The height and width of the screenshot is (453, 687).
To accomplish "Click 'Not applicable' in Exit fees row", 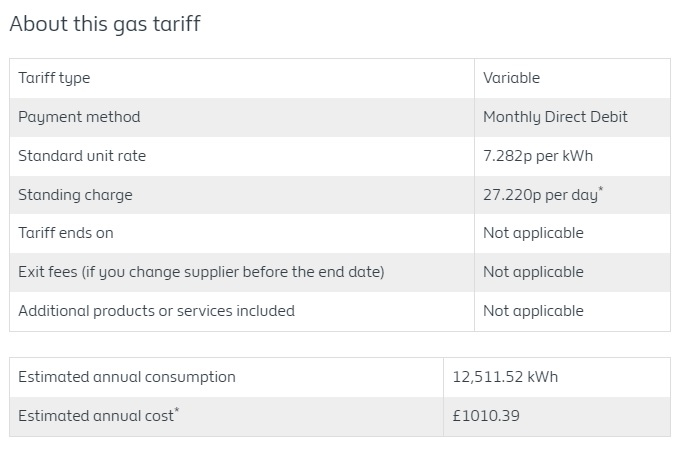I will [x=533, y=272].
